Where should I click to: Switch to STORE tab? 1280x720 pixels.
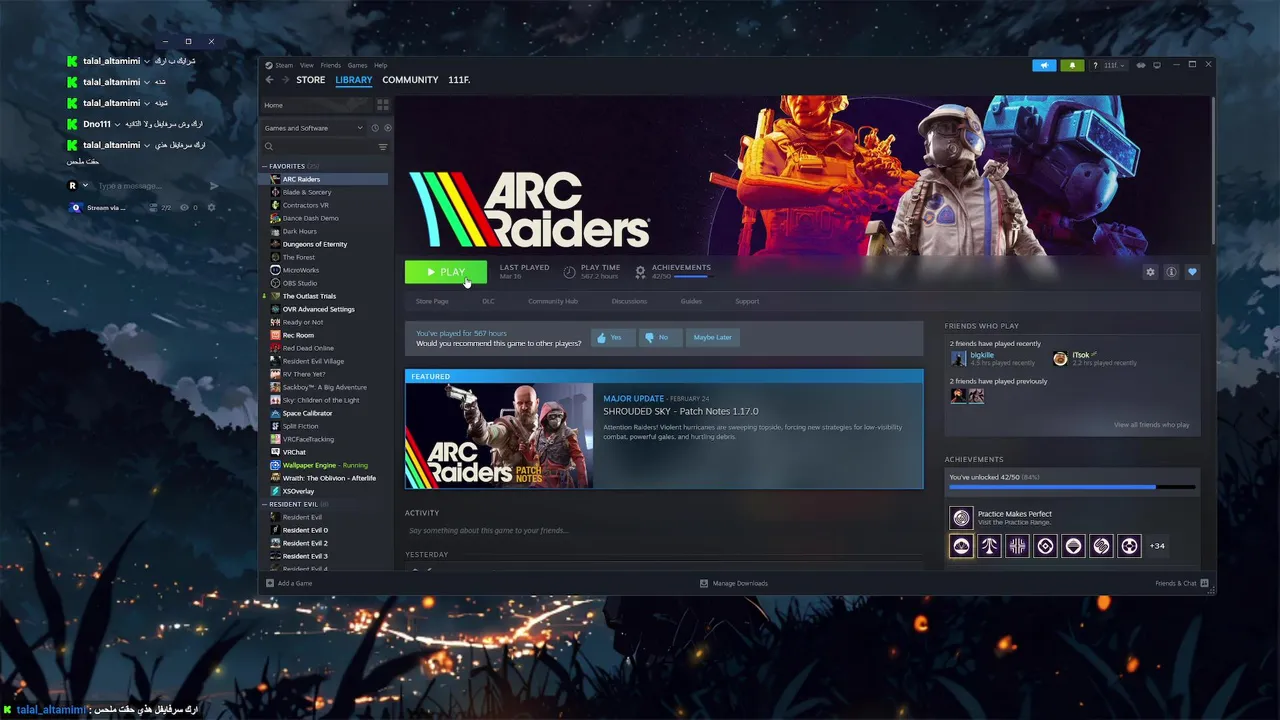[310, 80]
